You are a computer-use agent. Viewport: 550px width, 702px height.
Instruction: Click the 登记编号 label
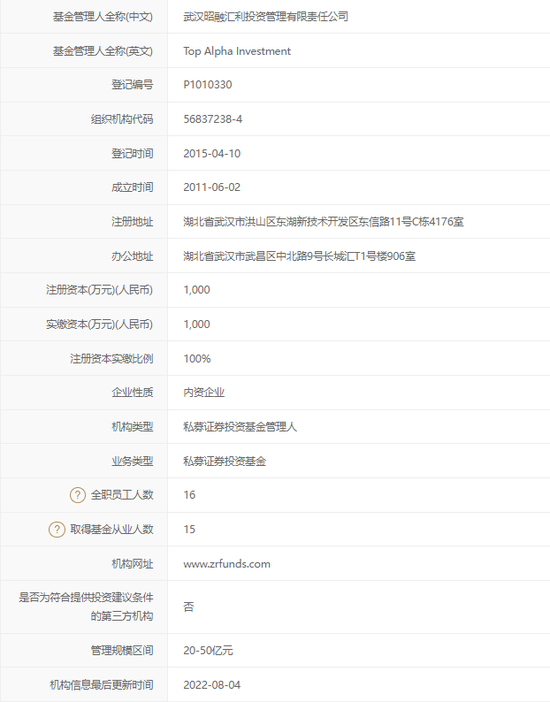132,85
